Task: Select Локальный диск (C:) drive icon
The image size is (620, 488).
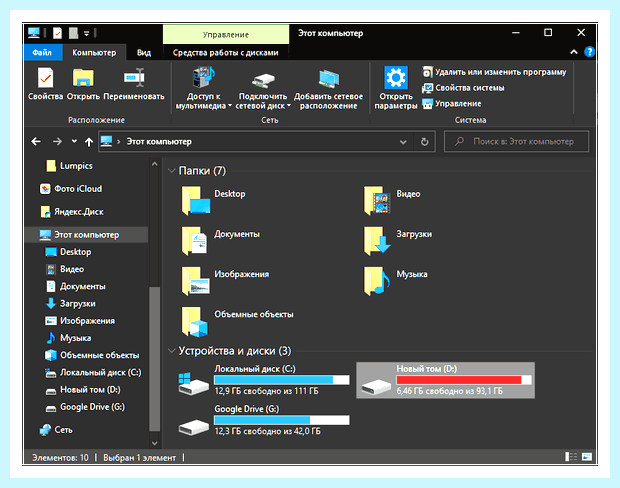Action: (x=193, y=383)
